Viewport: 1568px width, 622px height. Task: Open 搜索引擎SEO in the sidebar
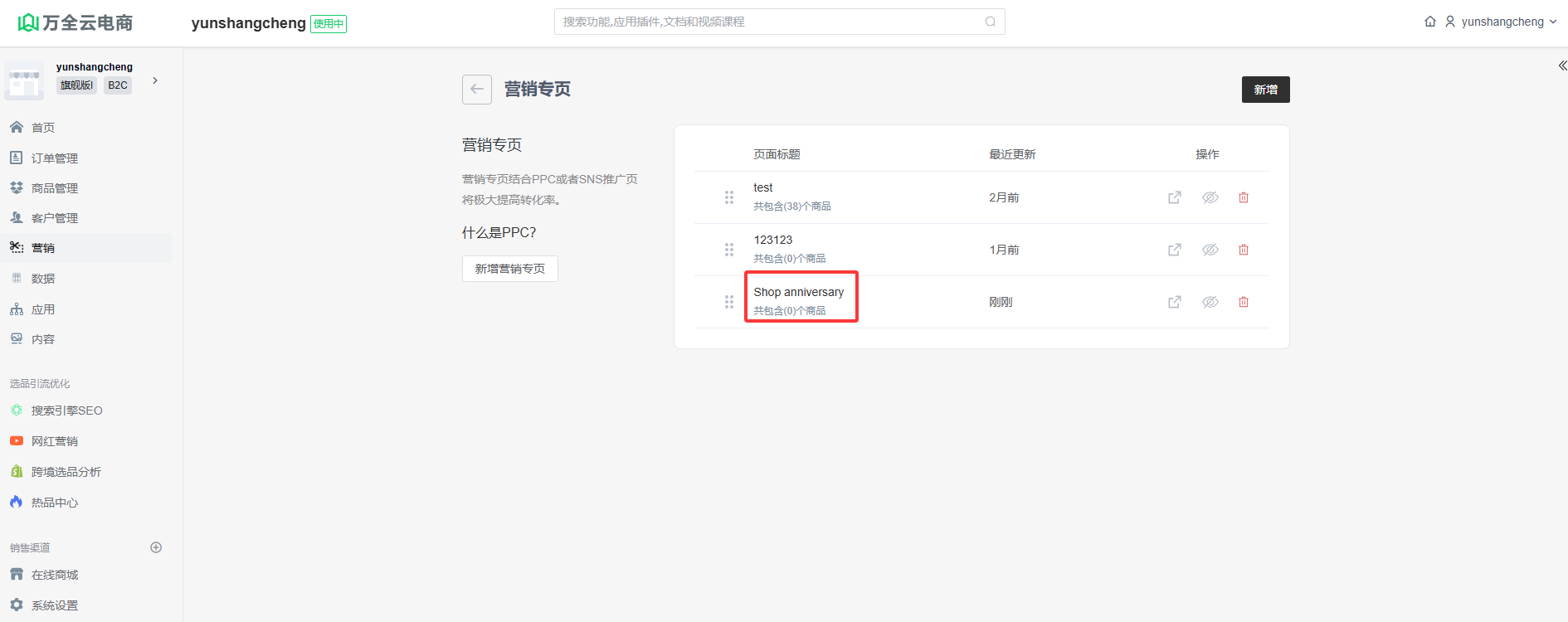click(x=66, y=411)
